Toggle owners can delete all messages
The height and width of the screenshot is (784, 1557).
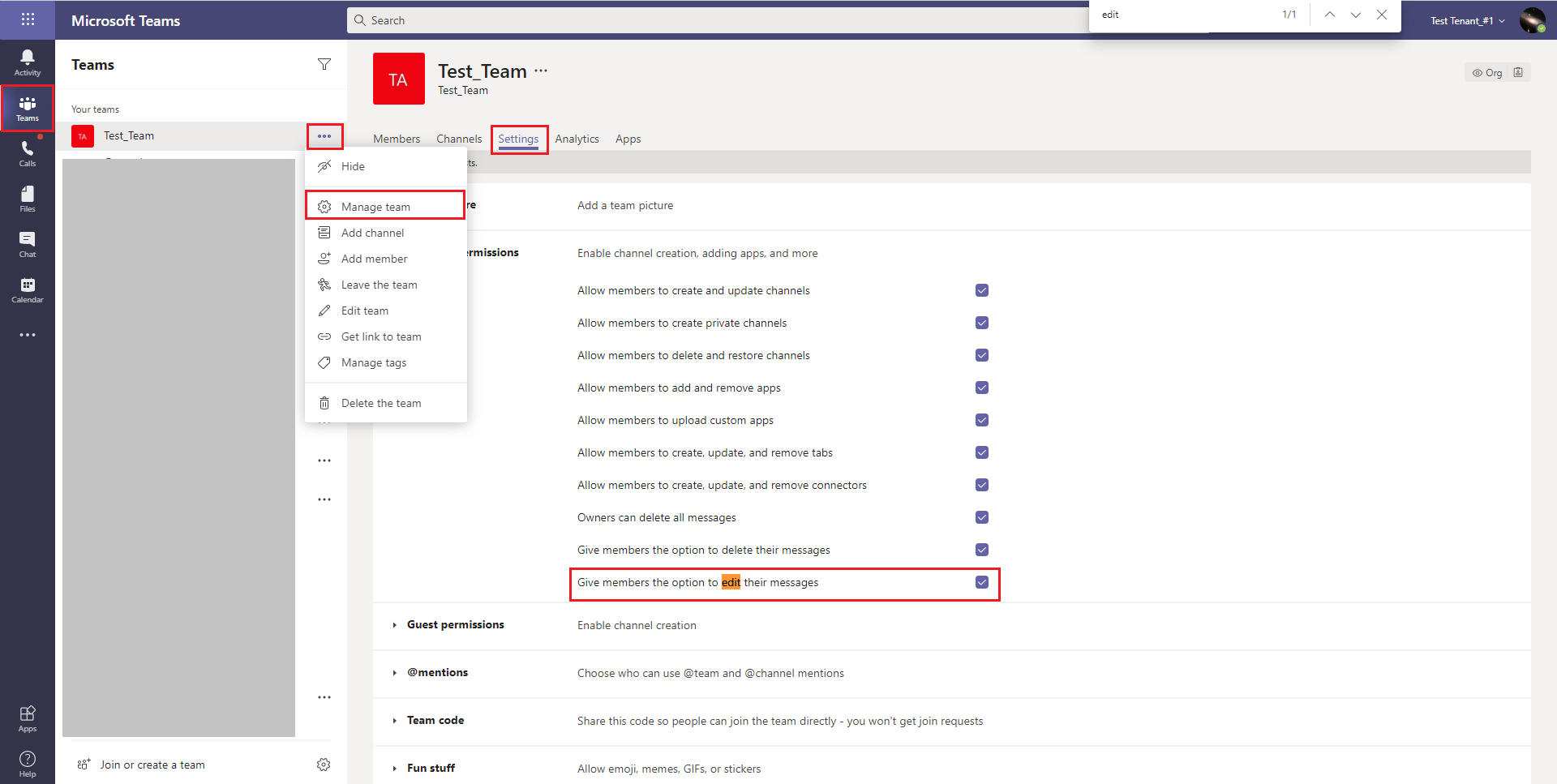982,517
